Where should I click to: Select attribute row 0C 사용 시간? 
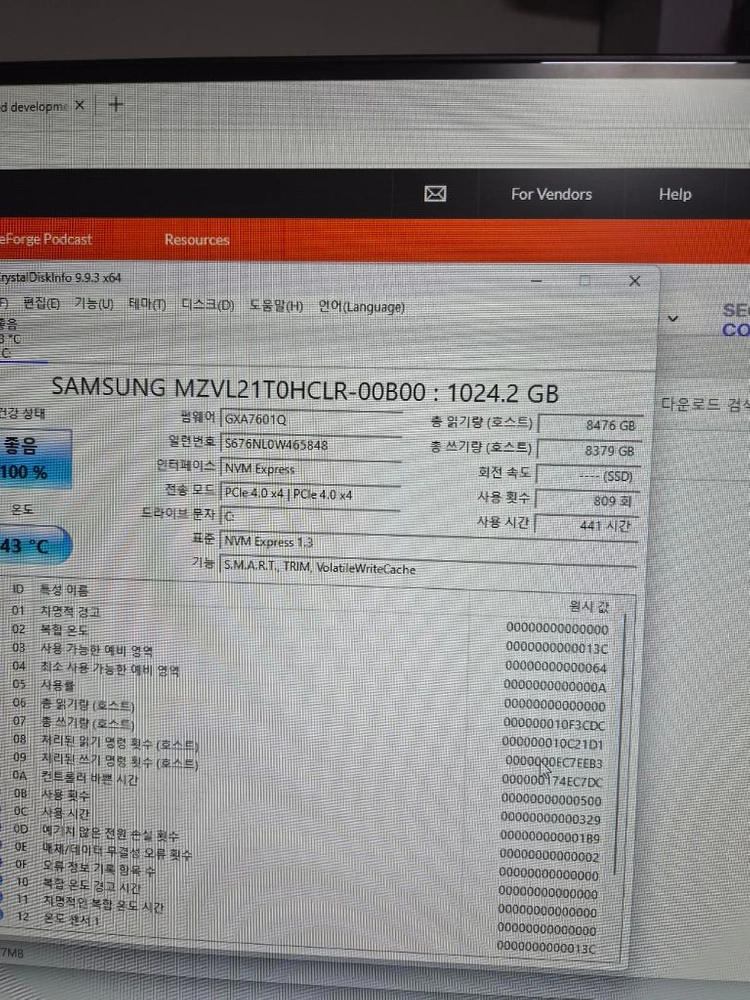pyautogui.click(x=307, y=823)
